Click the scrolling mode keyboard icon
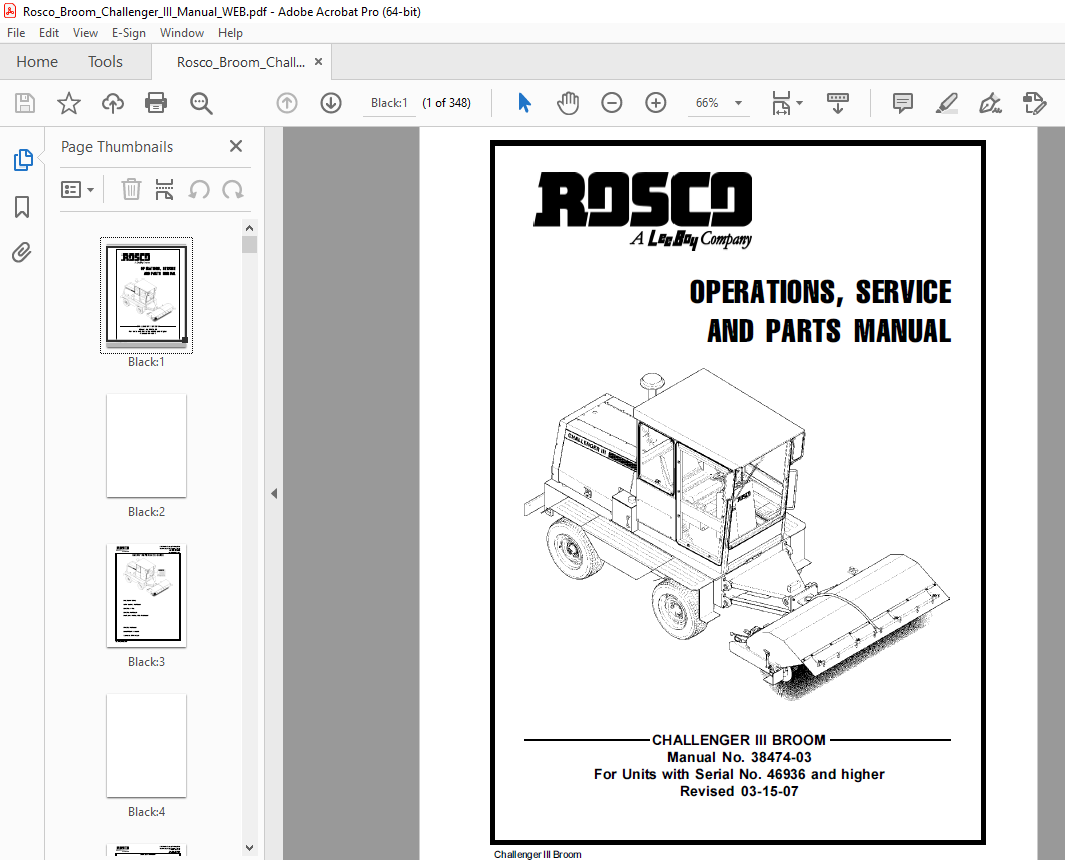1065x860 pixels. coord(837,103)
